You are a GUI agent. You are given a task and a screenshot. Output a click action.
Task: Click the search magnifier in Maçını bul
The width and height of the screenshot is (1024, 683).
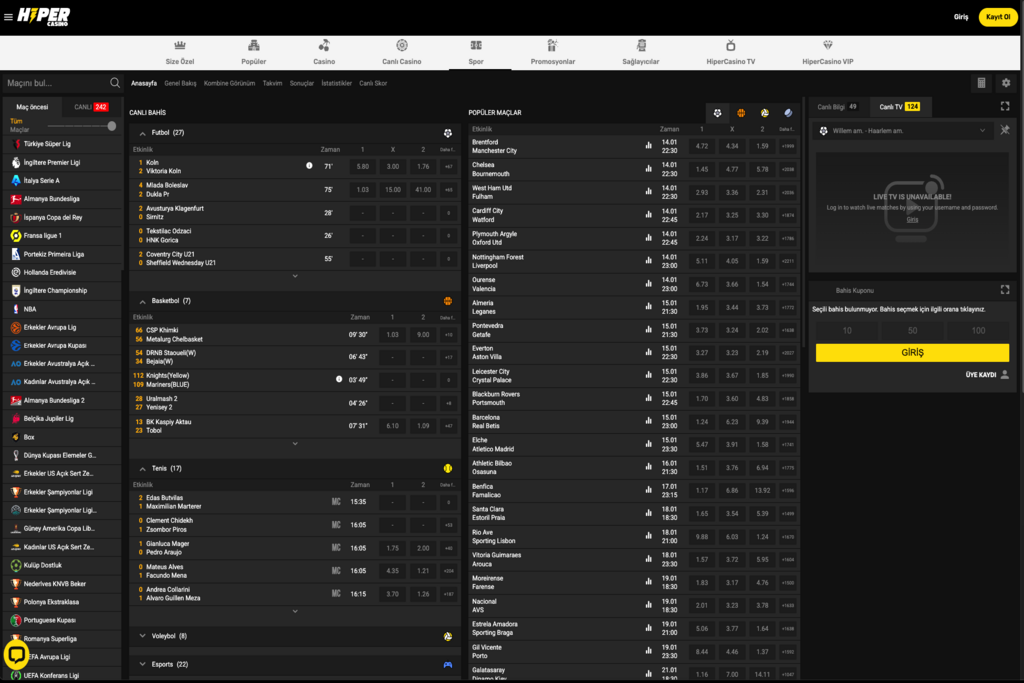click(115, 83)
